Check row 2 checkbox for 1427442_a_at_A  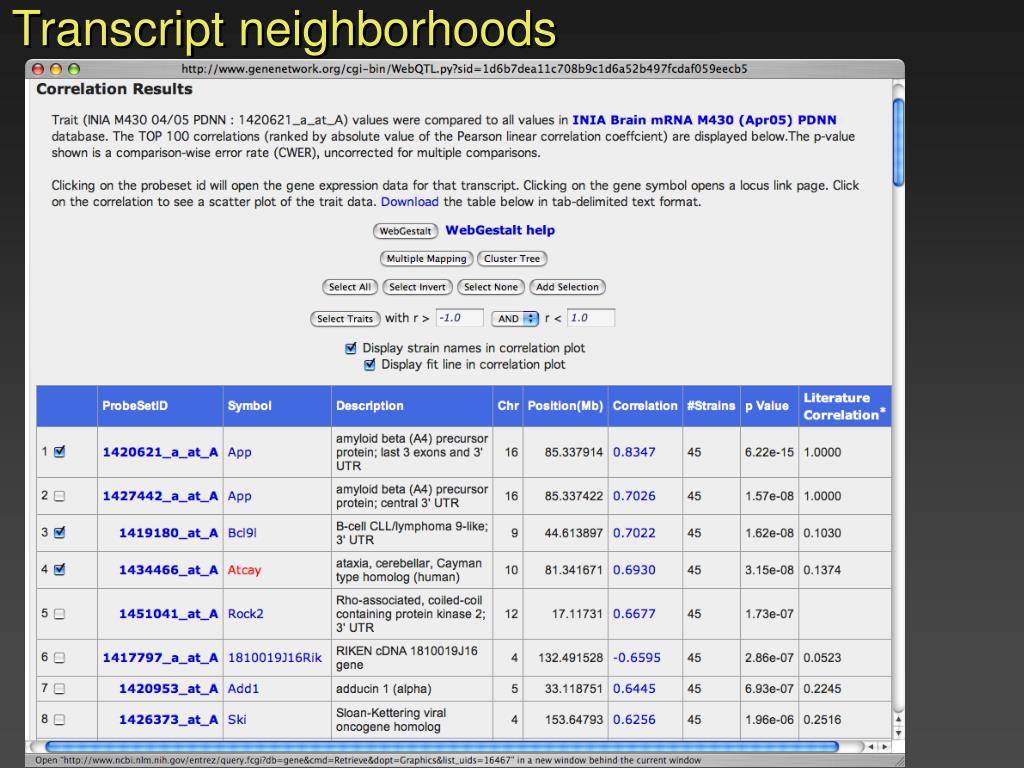pyautogui.click(x=59, y=496)
